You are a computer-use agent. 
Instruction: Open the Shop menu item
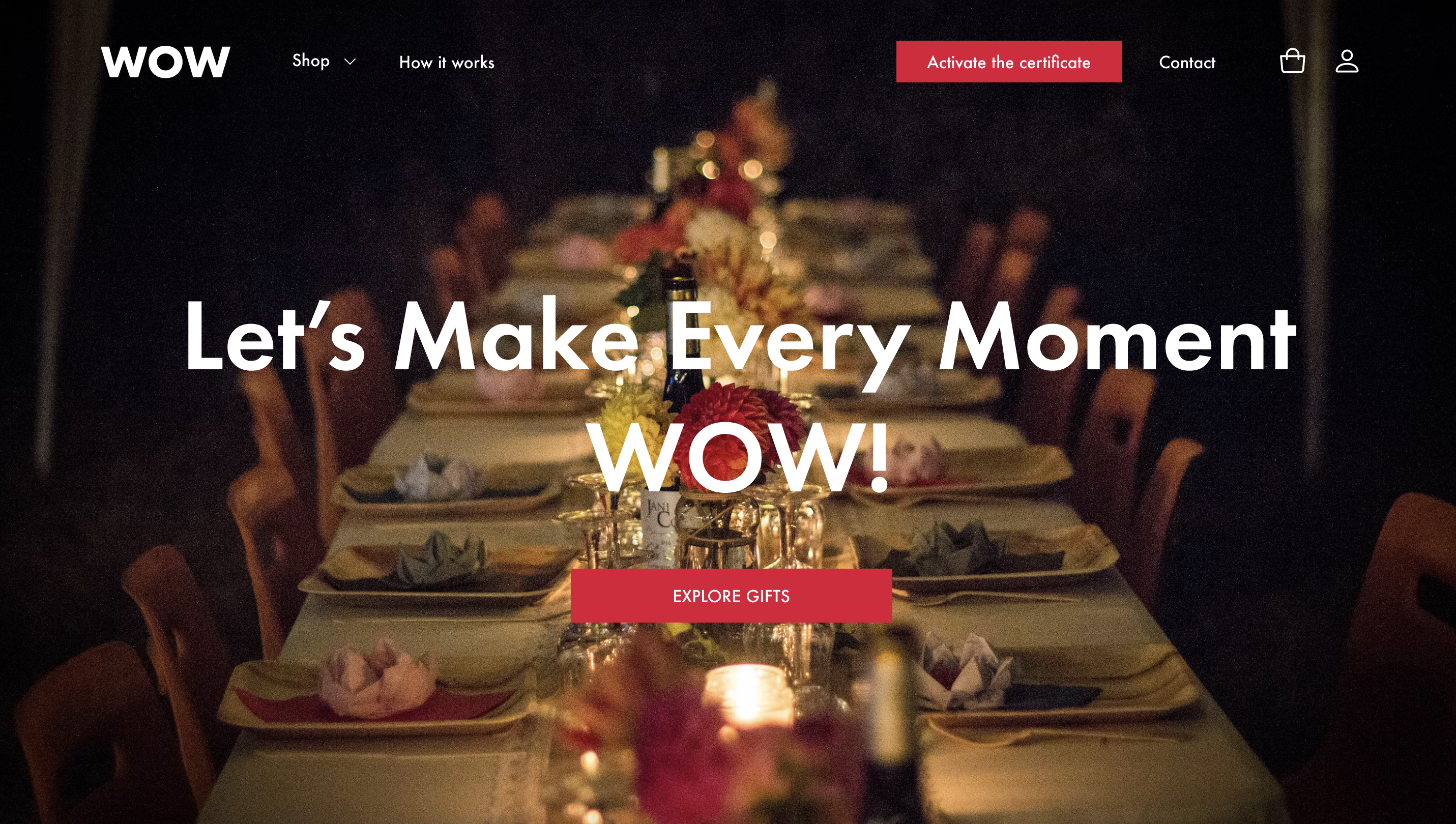pos(311,61)
